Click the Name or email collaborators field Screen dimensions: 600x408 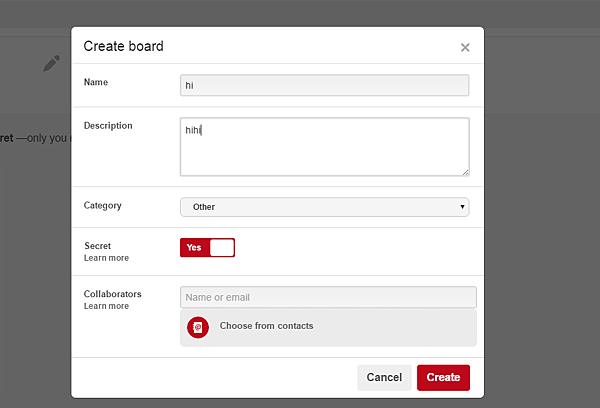coord(328,297)
